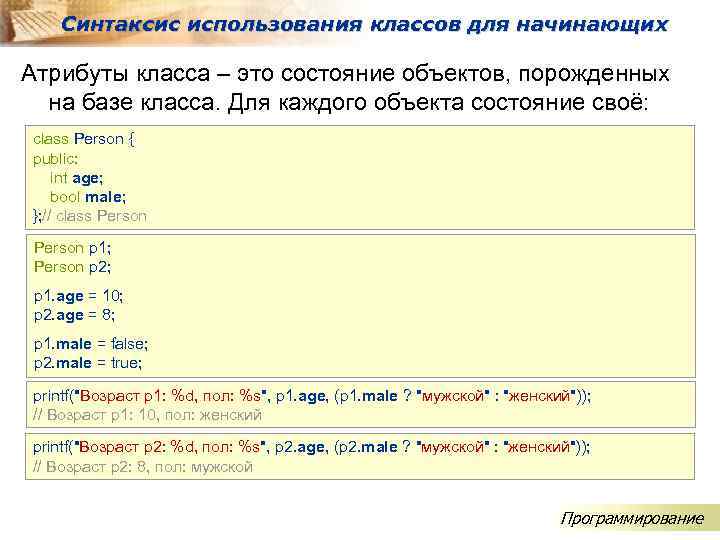Click the 'p2.age = 8;' assignment
This screenshot has height=540, width=720.
click(x=74, y=315)
